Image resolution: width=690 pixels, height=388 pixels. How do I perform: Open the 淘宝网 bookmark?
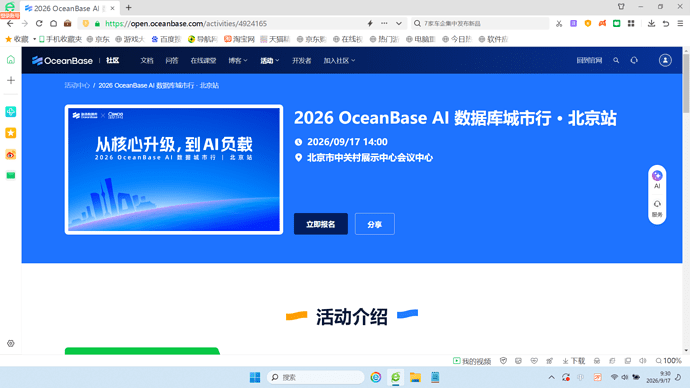point(239,39)
